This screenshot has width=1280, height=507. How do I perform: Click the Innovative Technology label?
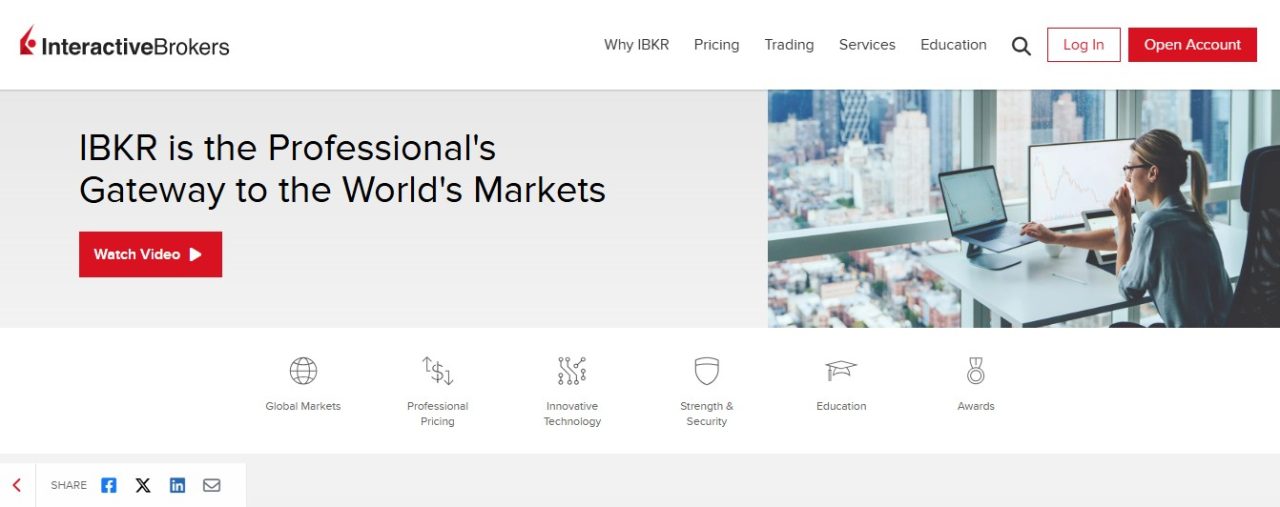(x=572, y=414)
